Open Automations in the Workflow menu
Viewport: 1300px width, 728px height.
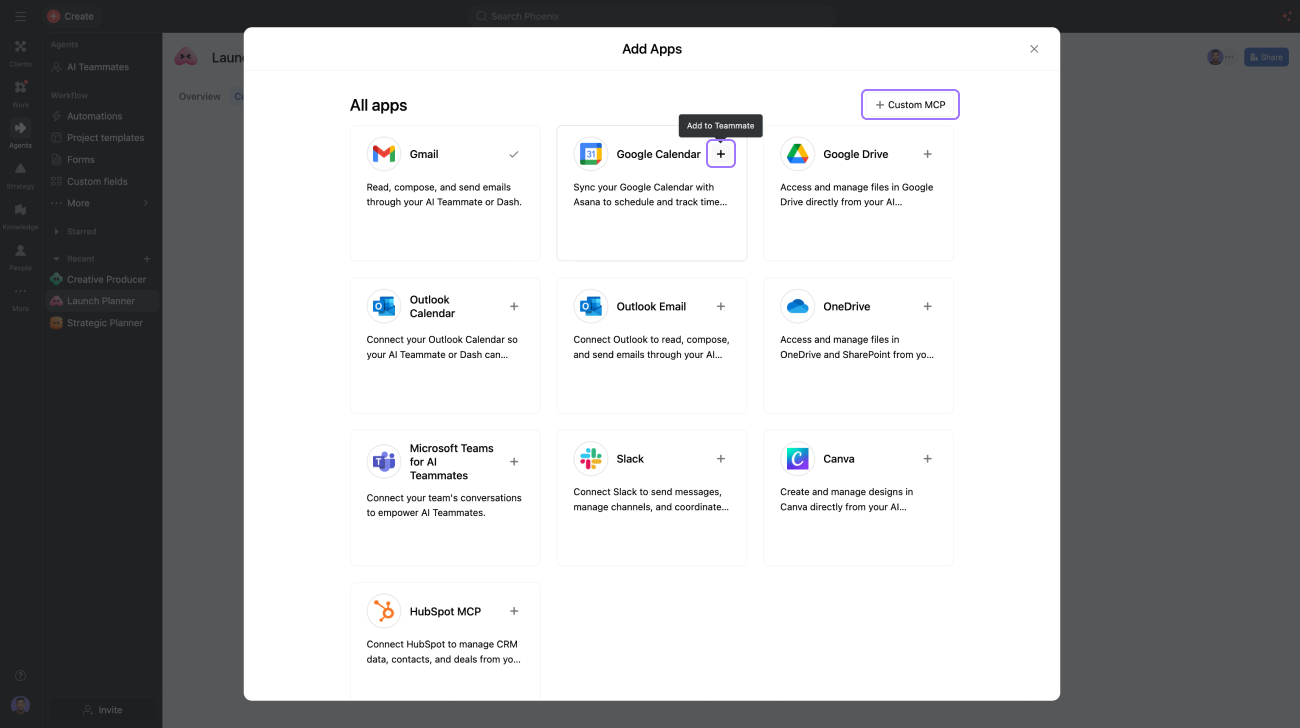tap(94, 116)
